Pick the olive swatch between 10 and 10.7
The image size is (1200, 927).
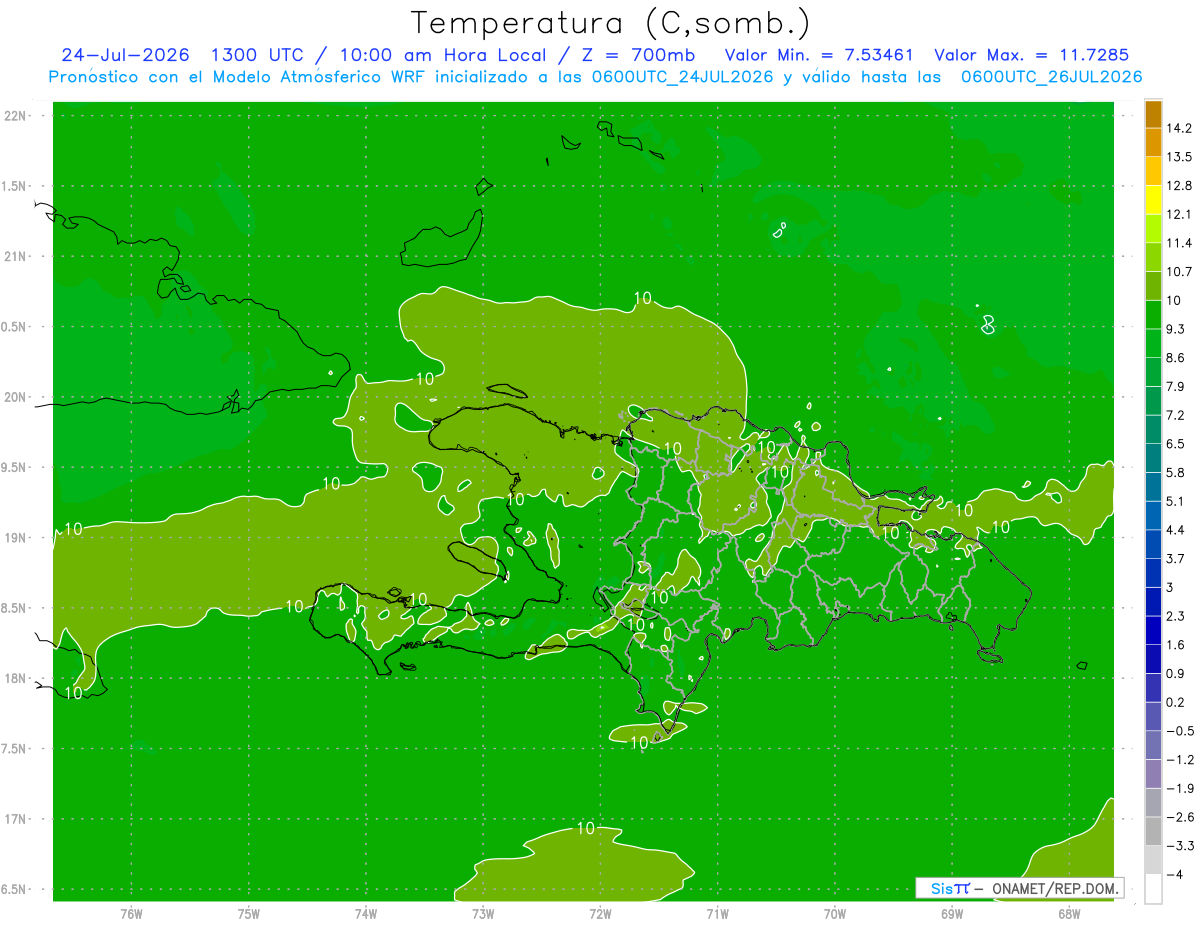pos(1153,286)
